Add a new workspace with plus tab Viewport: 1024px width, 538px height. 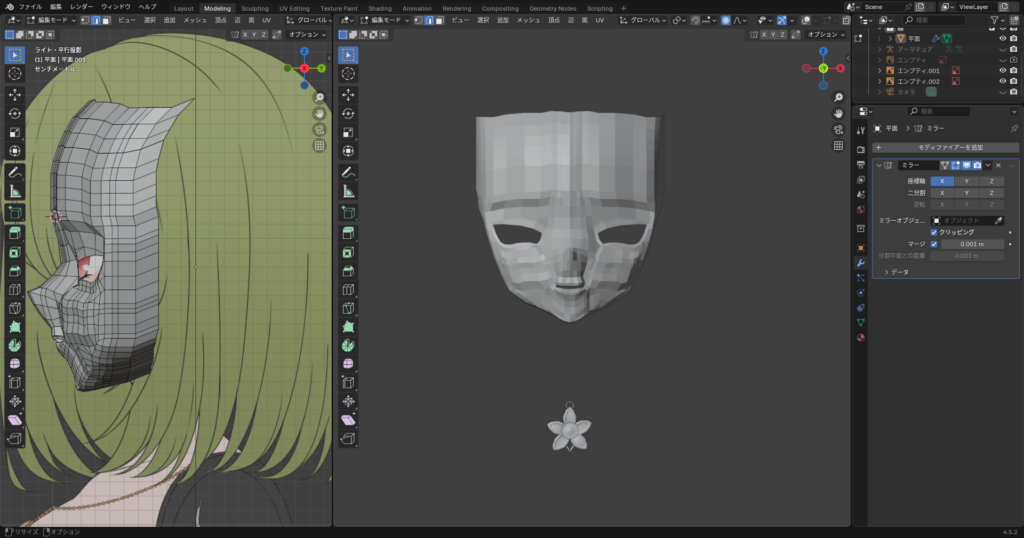623,8
